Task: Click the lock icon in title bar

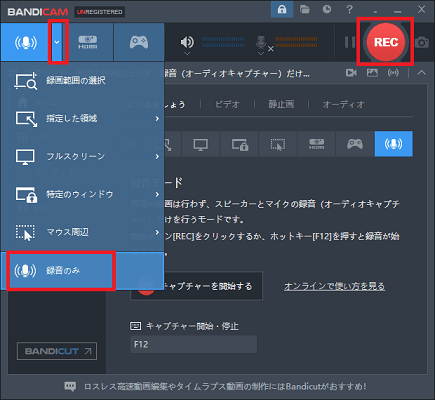Action: (x=282, y=10)
